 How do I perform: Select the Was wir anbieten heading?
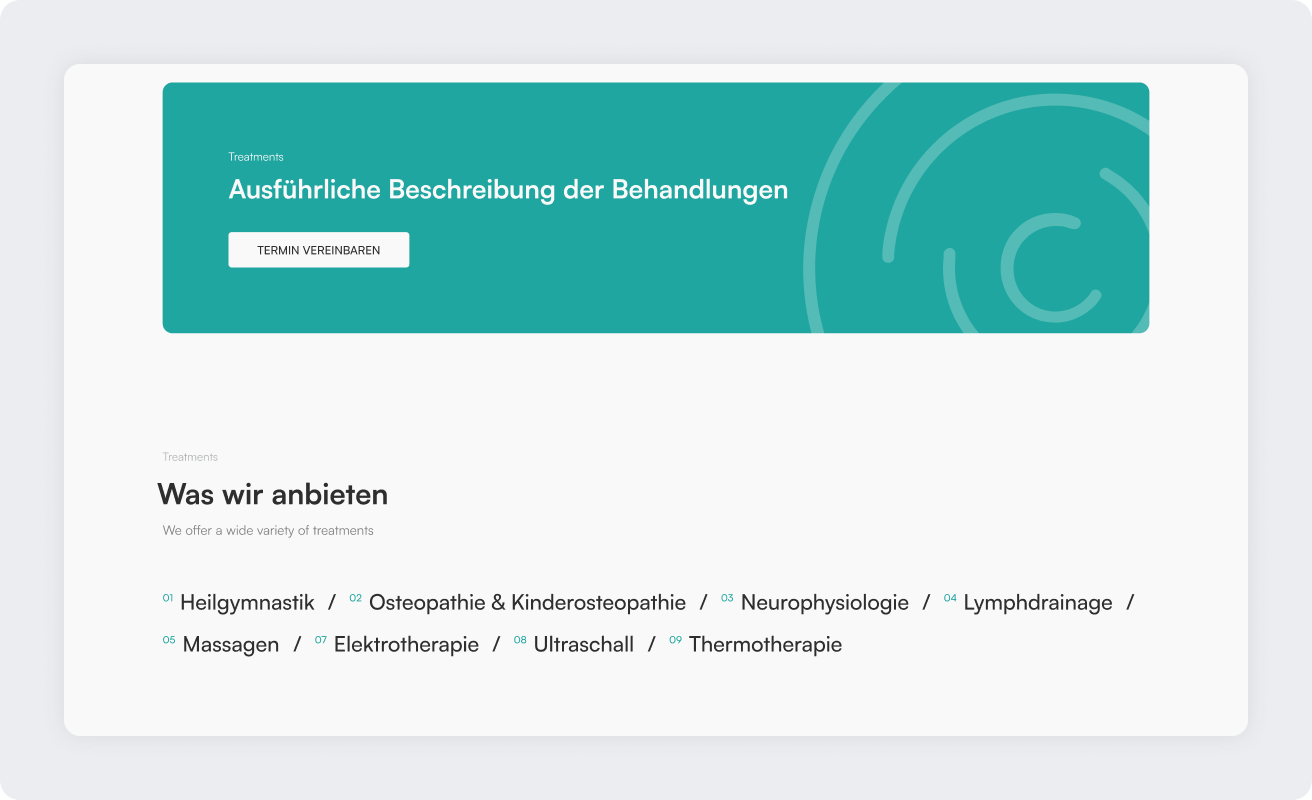pyautogui.click(x=272, y=494)
